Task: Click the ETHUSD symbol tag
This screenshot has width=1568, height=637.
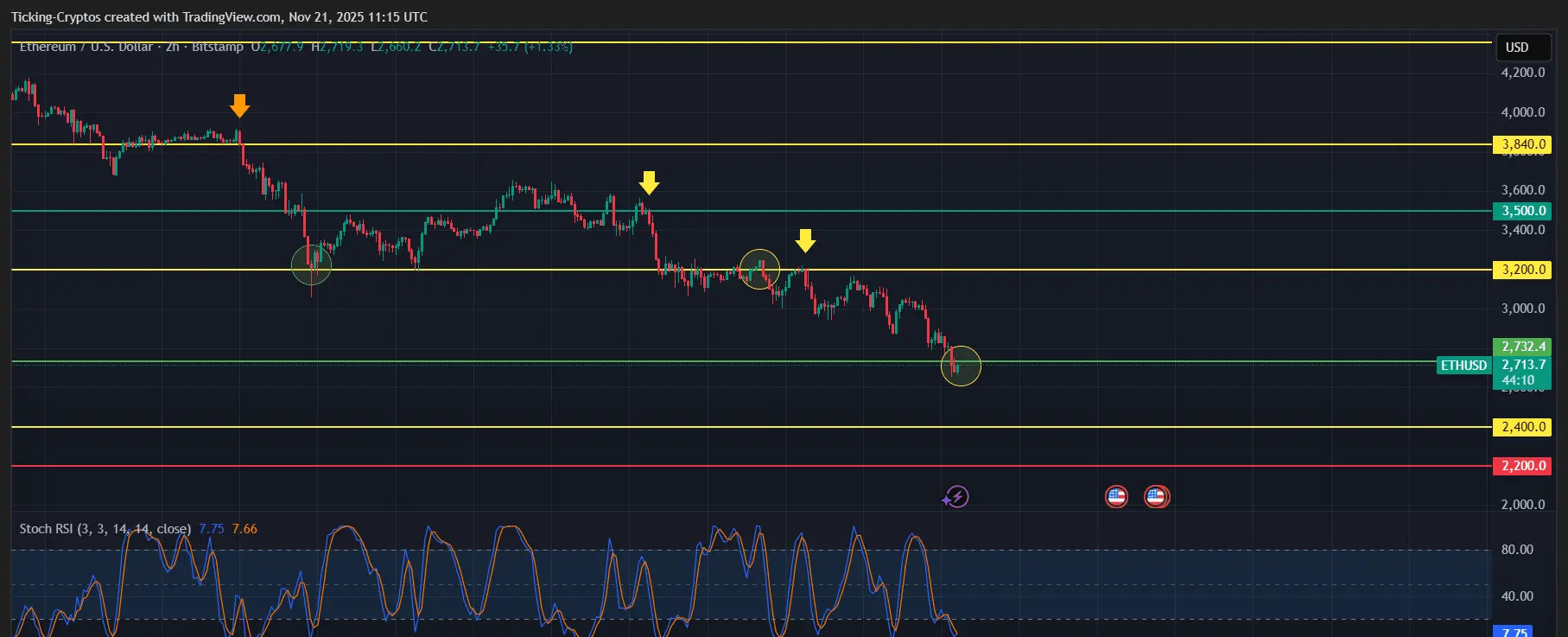Action: [x=1463, y=366]
